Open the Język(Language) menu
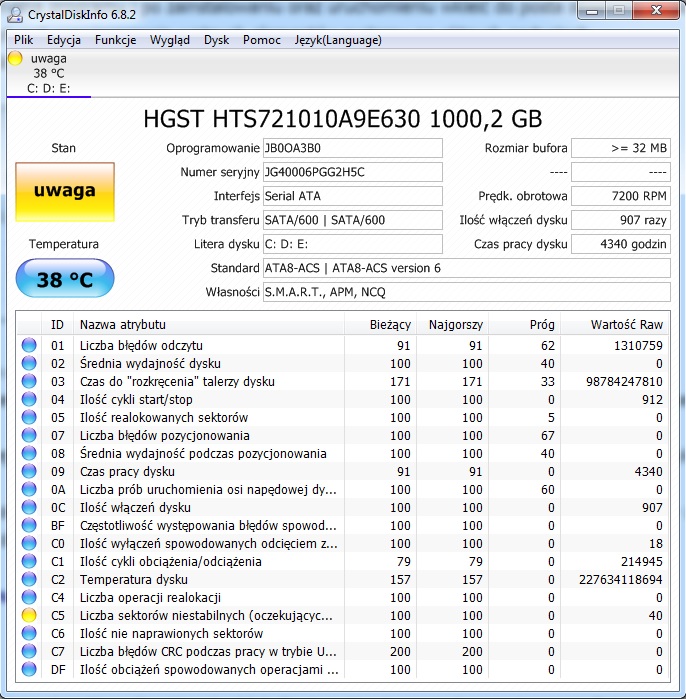686x699 pixels. pyautogui.click(x=338, y=40)
